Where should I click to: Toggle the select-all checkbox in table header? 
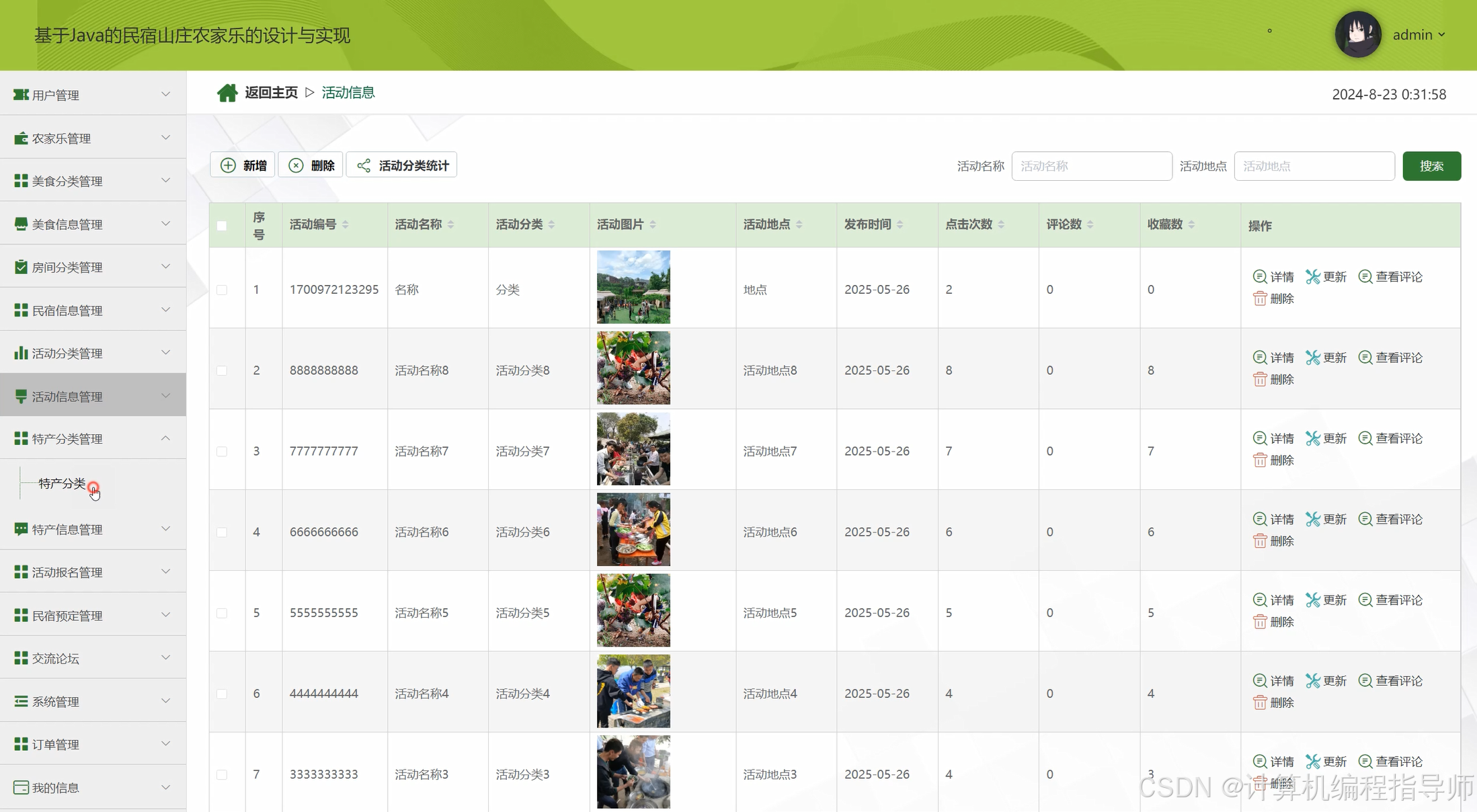click(222, 226)
